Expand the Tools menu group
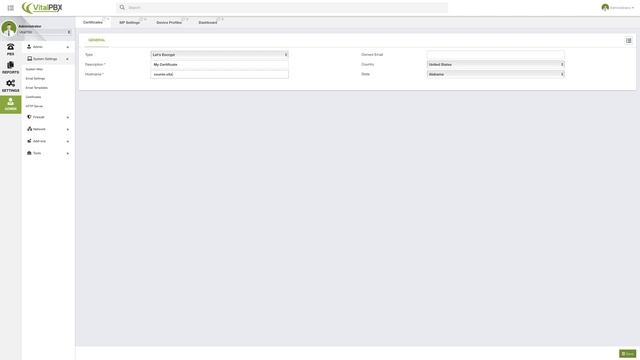 click(x=68, y=153)
